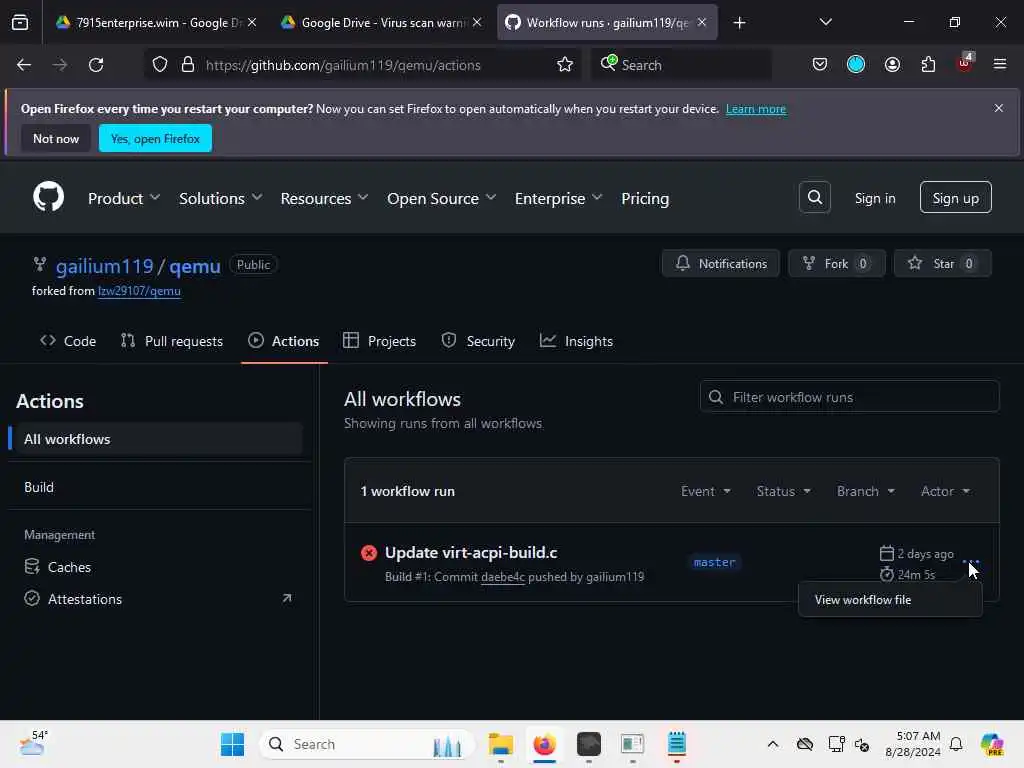
Task: Open the notification bell in system tray
Action: point(956,744)
